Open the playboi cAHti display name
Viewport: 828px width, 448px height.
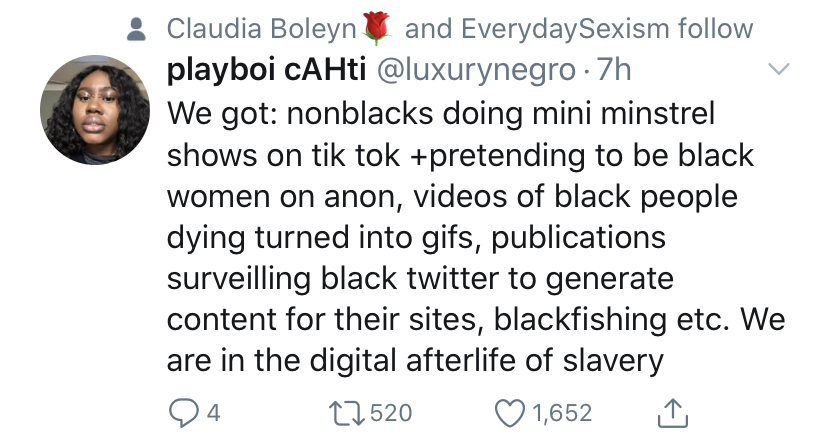click(267, 70)
